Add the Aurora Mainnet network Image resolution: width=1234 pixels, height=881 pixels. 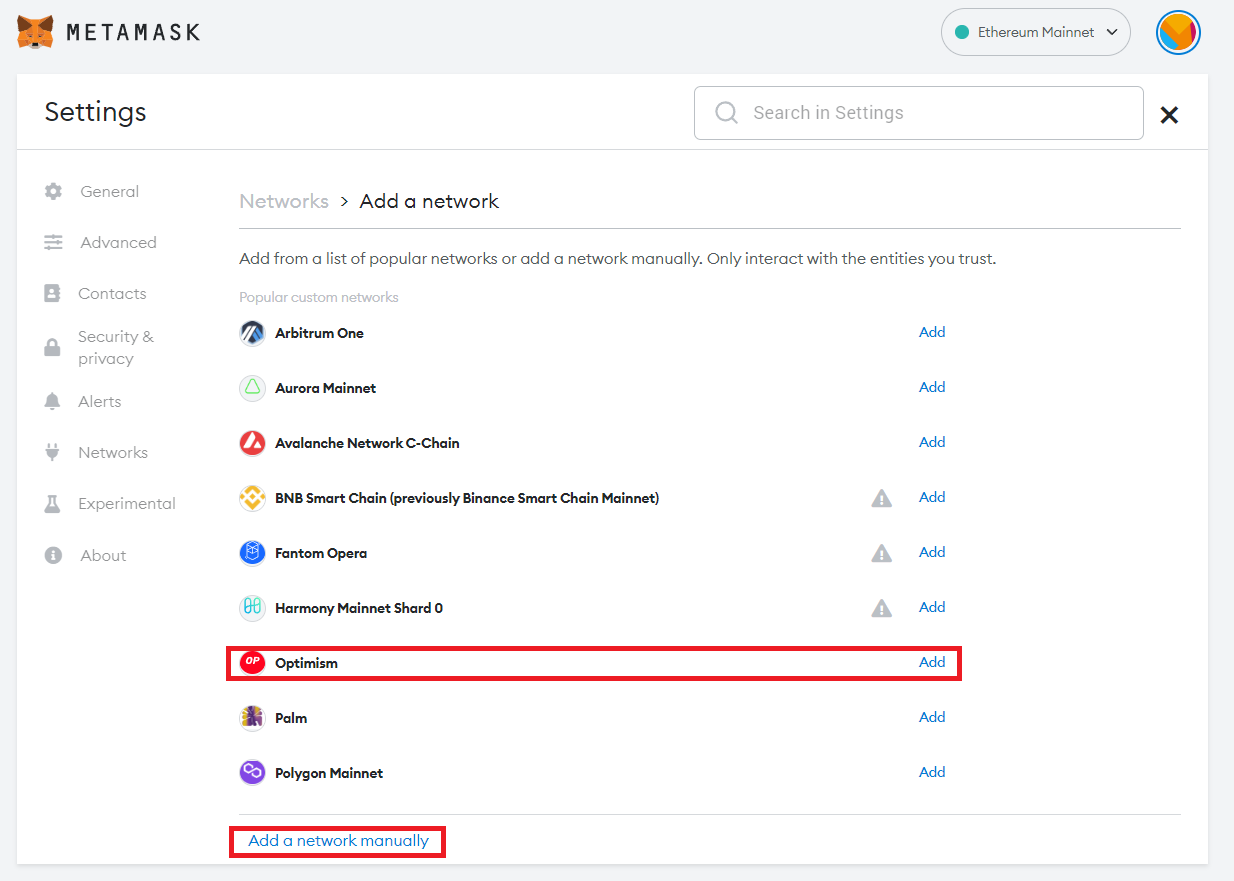tap(932, 387)
